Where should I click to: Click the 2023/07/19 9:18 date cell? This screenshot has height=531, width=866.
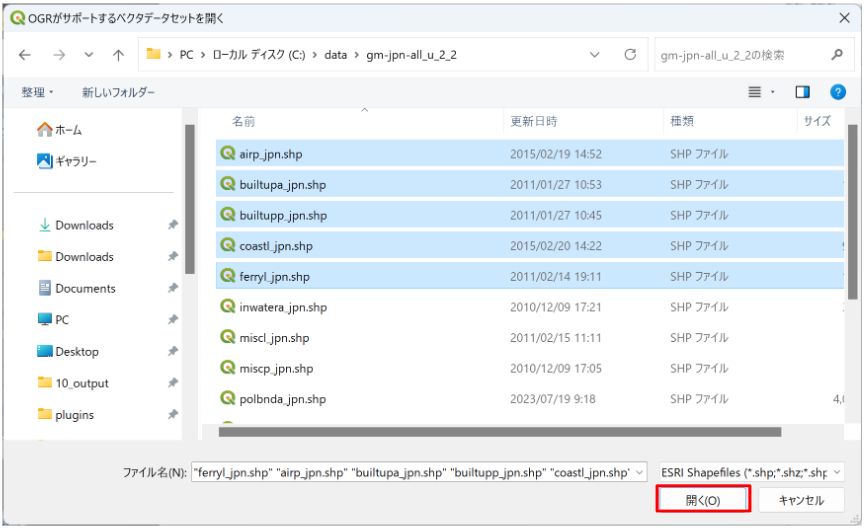pyautogui.click(x=552, y=399)
